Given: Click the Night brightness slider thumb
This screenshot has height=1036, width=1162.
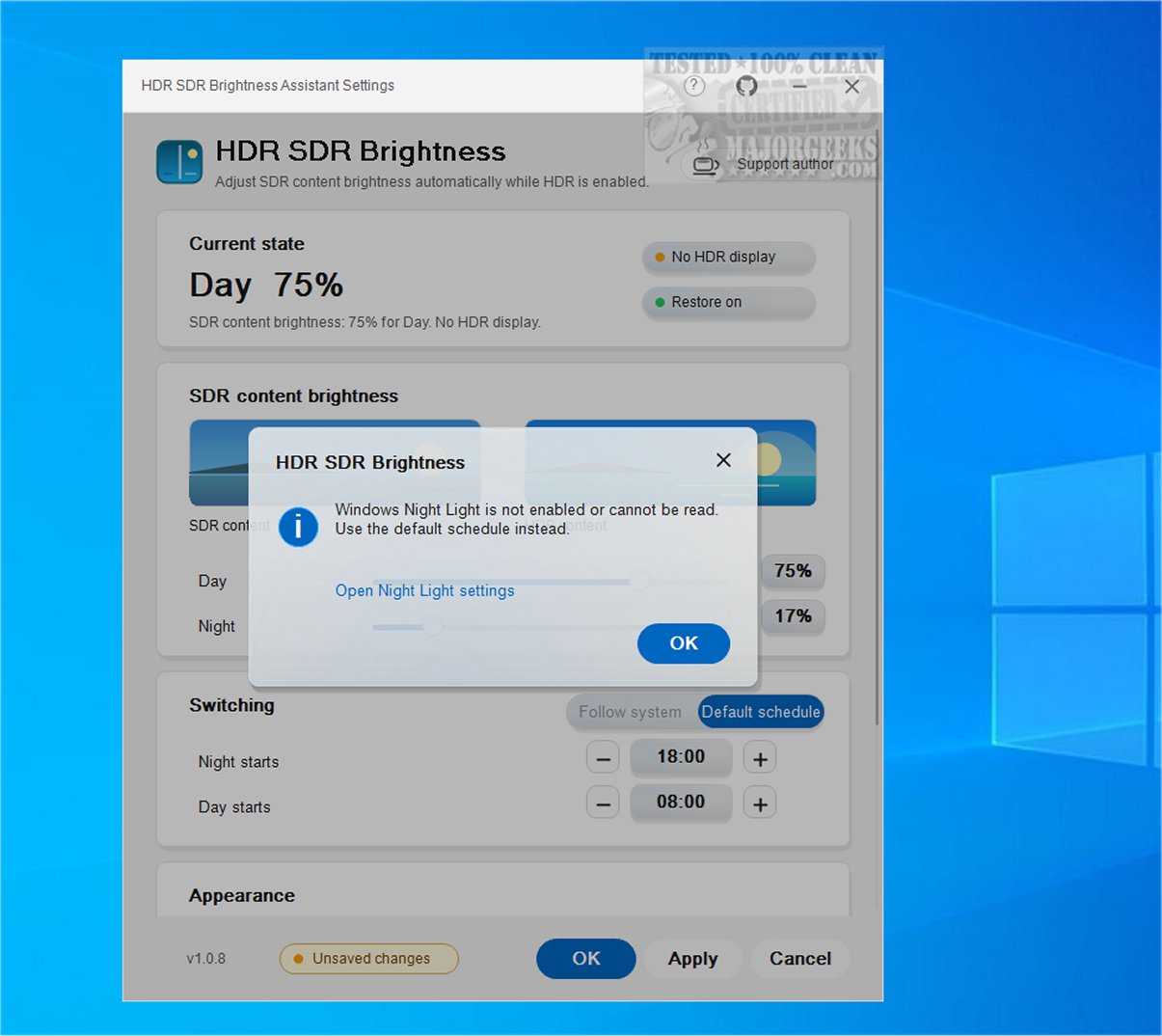Looking at the screenshot, I should tap(433, 626).
